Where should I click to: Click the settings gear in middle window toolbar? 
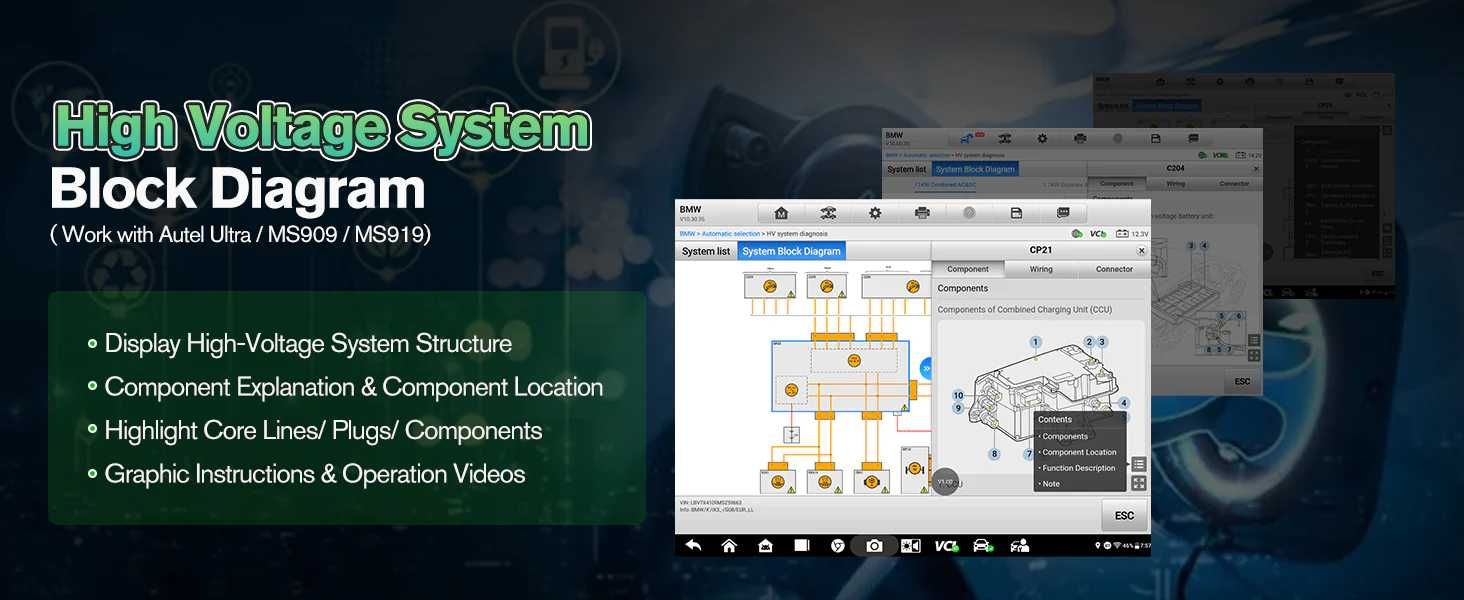coord(1042,138)
